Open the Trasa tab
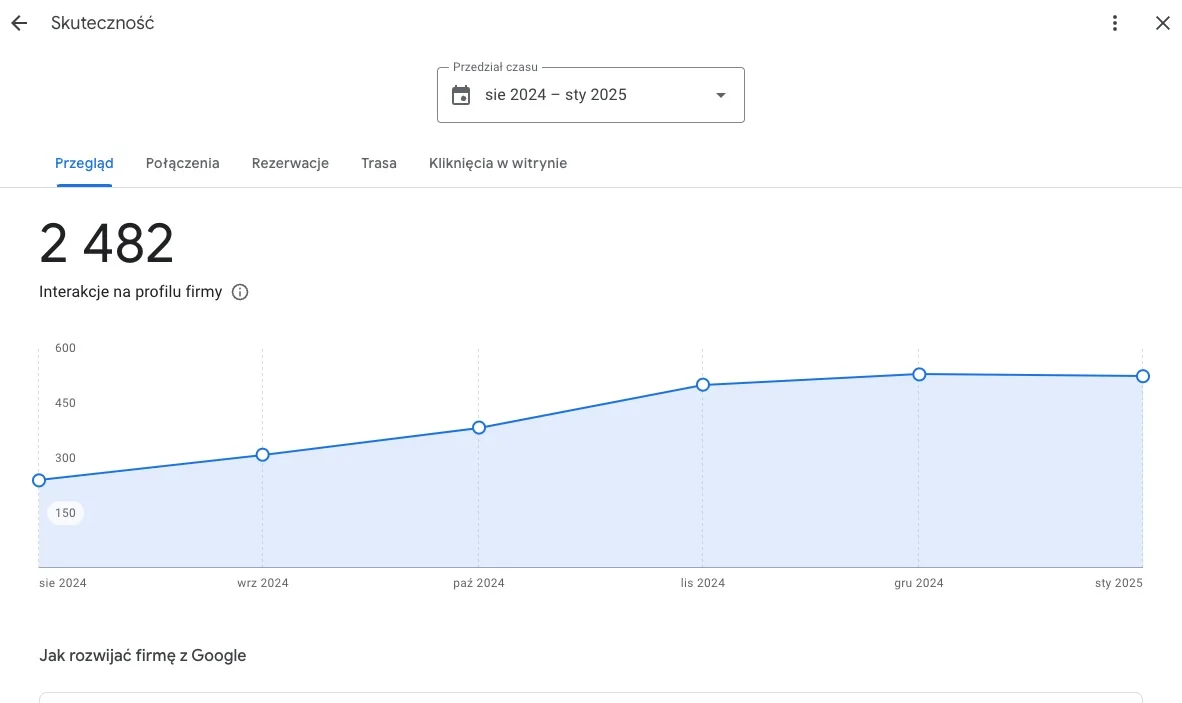Image resolution: width=1182 pixels, height=703 pixels. [x=379, y=163]
